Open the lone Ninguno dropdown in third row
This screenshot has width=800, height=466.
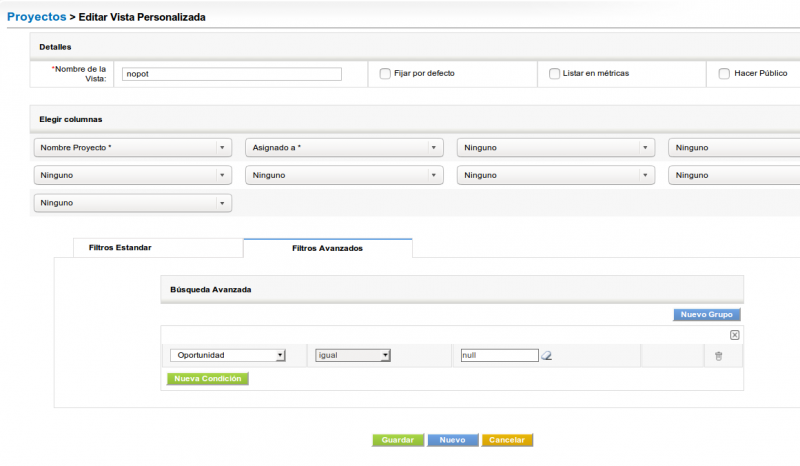tap(132, 203)
